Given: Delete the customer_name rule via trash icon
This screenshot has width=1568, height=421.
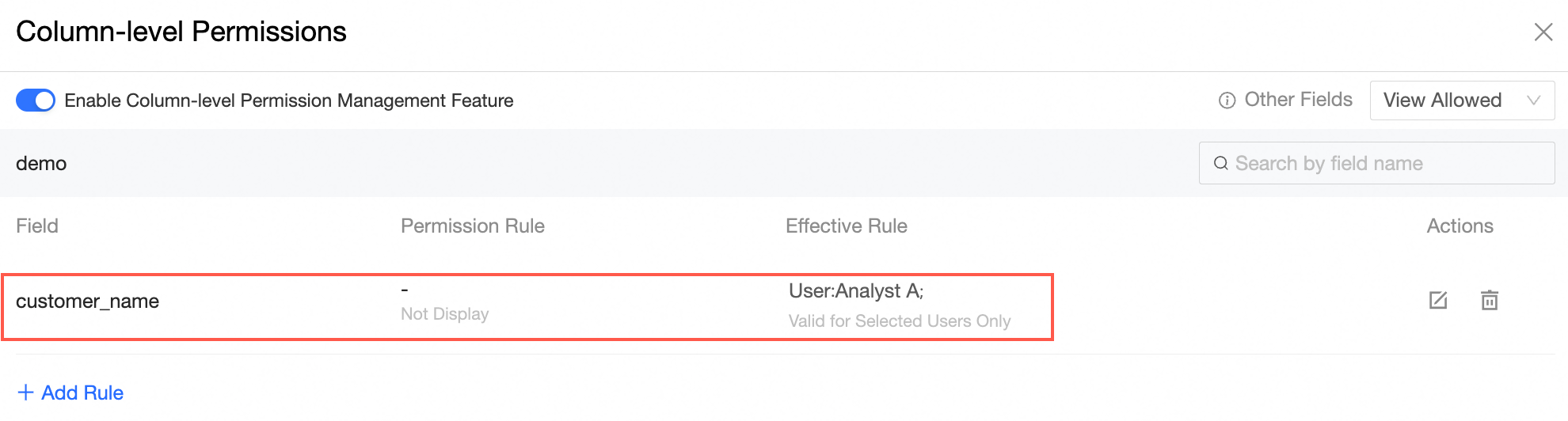Looking at the screenshot, I should pos(1490,301).
